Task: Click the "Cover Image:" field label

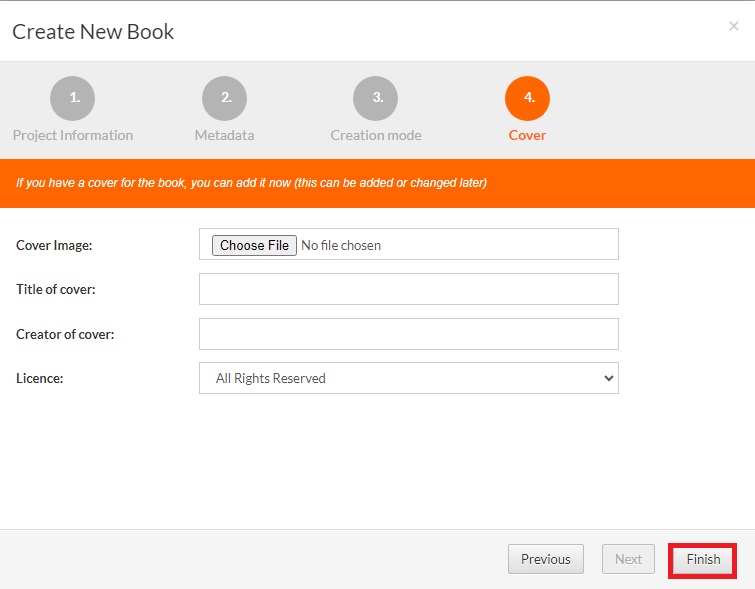Action: [x=54, y=245]
